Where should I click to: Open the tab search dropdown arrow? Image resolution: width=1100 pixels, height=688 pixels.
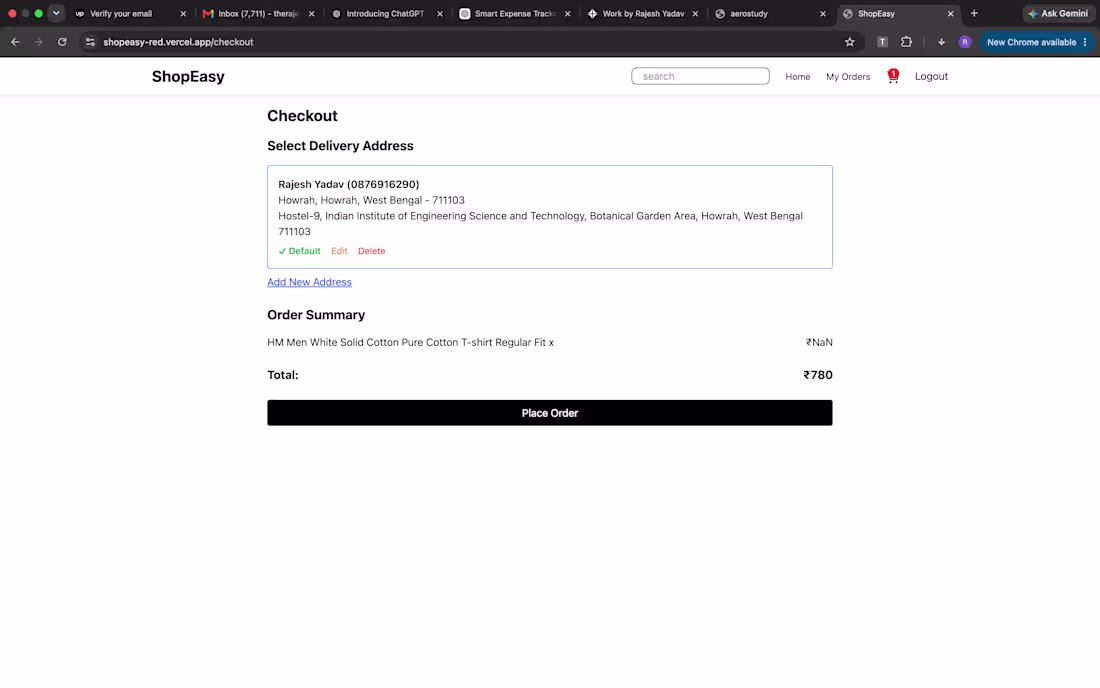(56, 13)
